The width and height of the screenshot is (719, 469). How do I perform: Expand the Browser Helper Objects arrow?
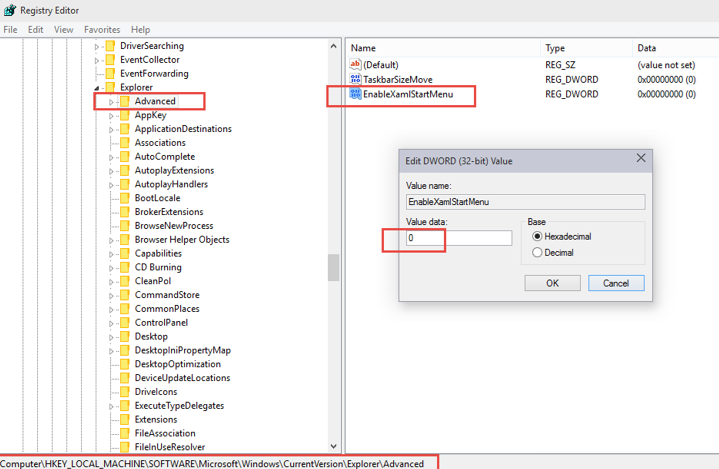111,240
